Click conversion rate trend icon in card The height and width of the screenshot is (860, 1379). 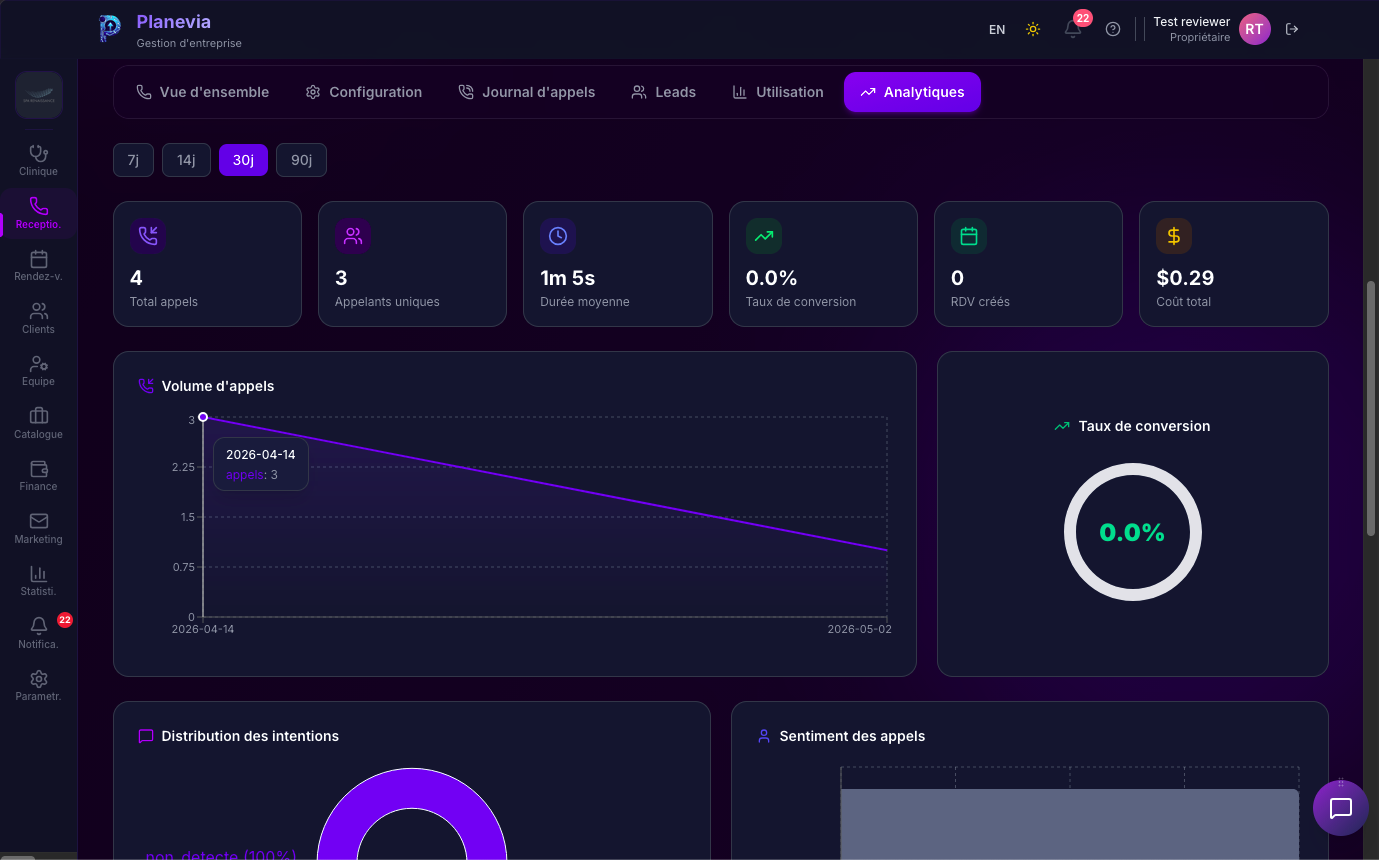click(764, 236)
